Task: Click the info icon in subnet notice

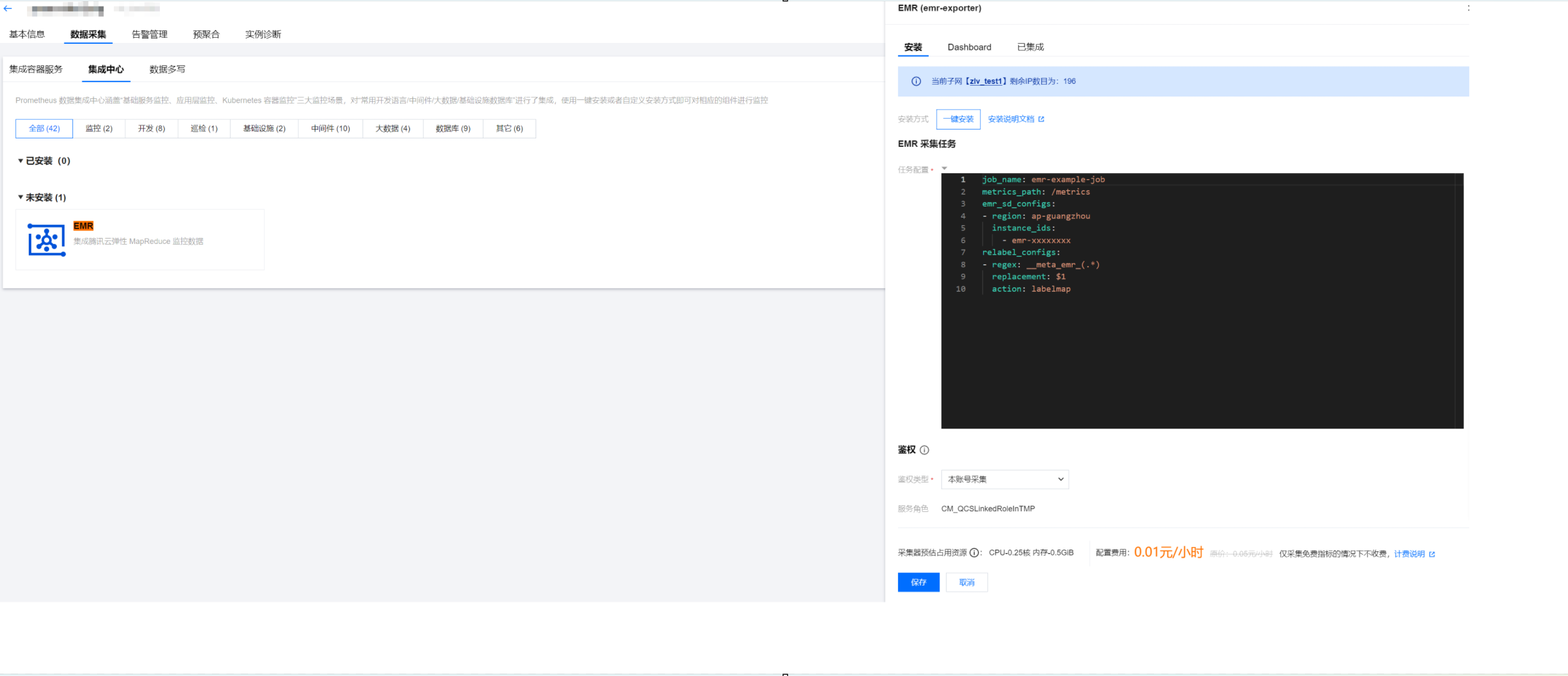Action: (x=916, y=82)
